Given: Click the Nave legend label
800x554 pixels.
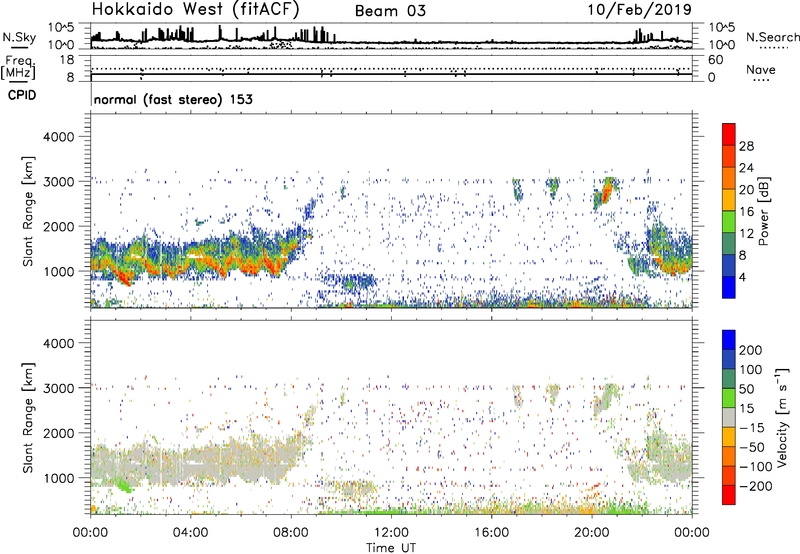Looking at the screenshot, I should click(761, 70).
